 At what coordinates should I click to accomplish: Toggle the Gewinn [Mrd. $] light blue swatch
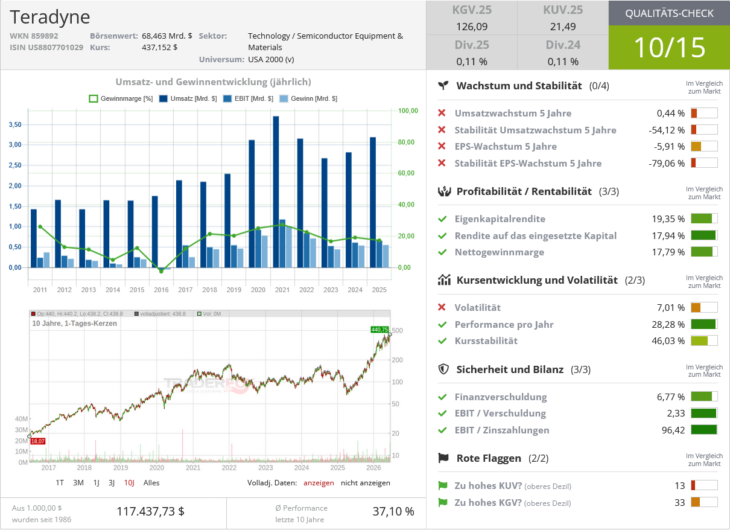click(x=284, y=99)
